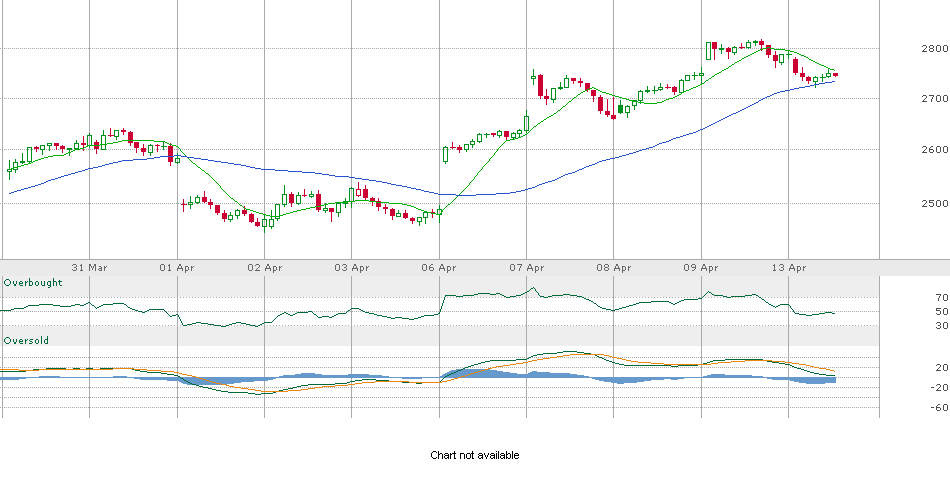Viewport: 950px width, 489px height.
Task: Click the 'Chart not available' message
Action: [x=475, y=455]
